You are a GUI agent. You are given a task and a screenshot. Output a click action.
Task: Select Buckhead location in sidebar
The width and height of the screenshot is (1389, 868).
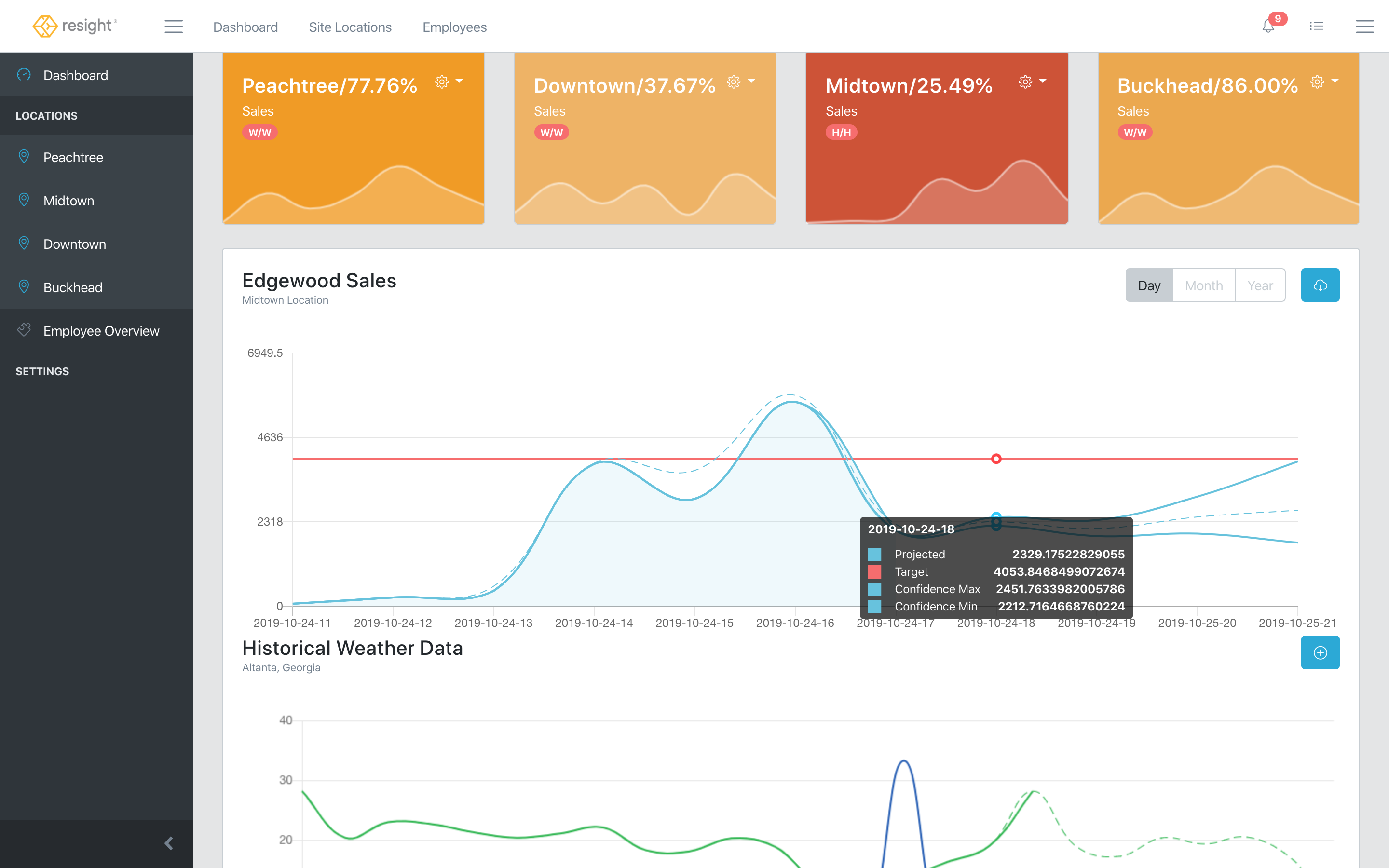[73, 287]
